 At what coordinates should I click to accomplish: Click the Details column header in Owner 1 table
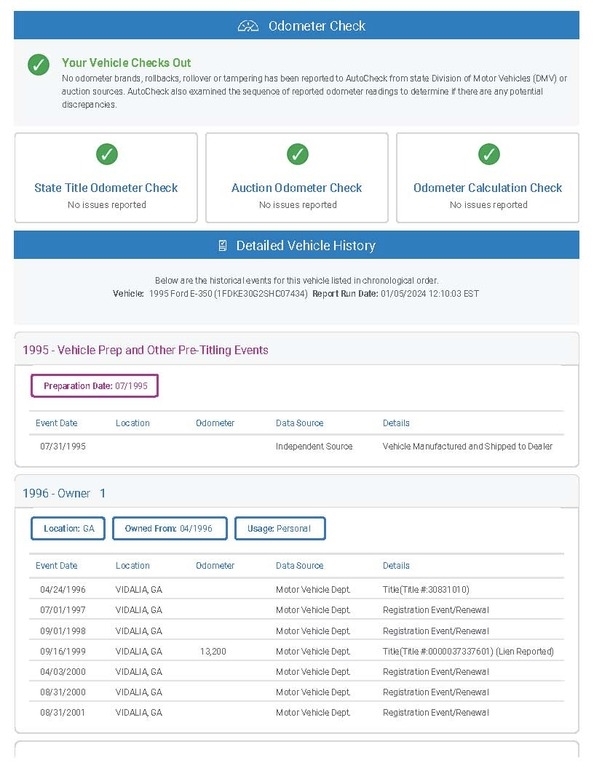(x=396, y=566)
